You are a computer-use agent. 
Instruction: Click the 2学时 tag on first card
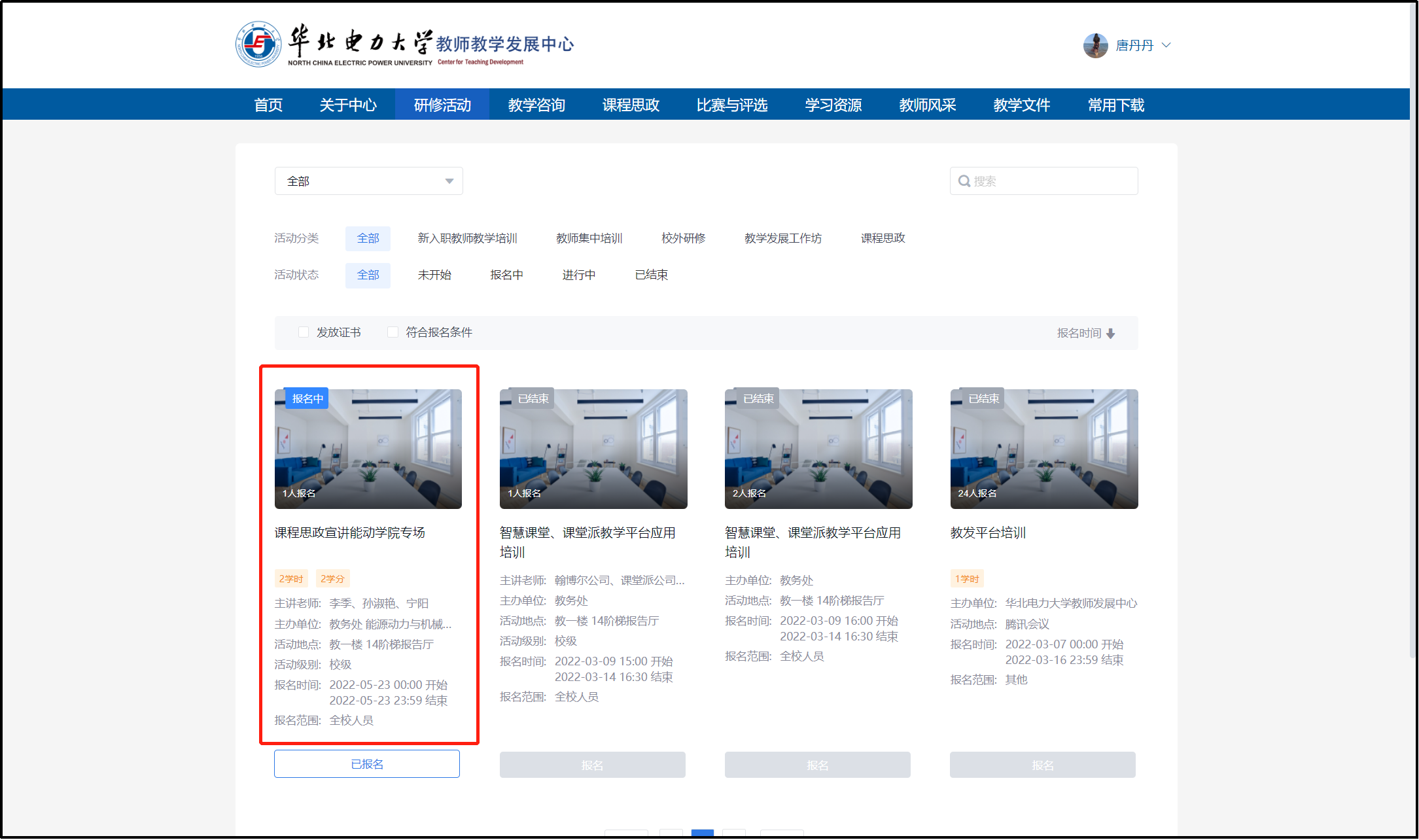click(x=291, y=579)
